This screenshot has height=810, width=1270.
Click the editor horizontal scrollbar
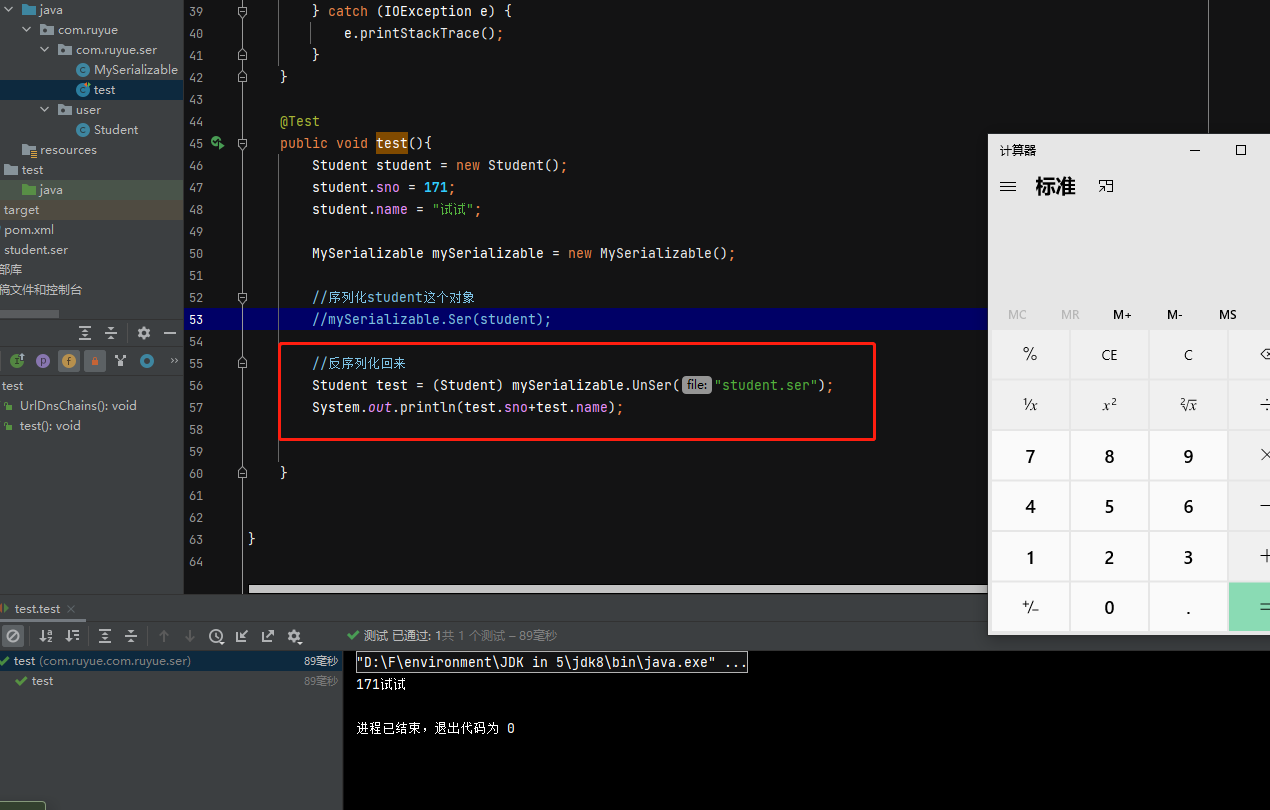pyautogui.click(x=600, y=589)
